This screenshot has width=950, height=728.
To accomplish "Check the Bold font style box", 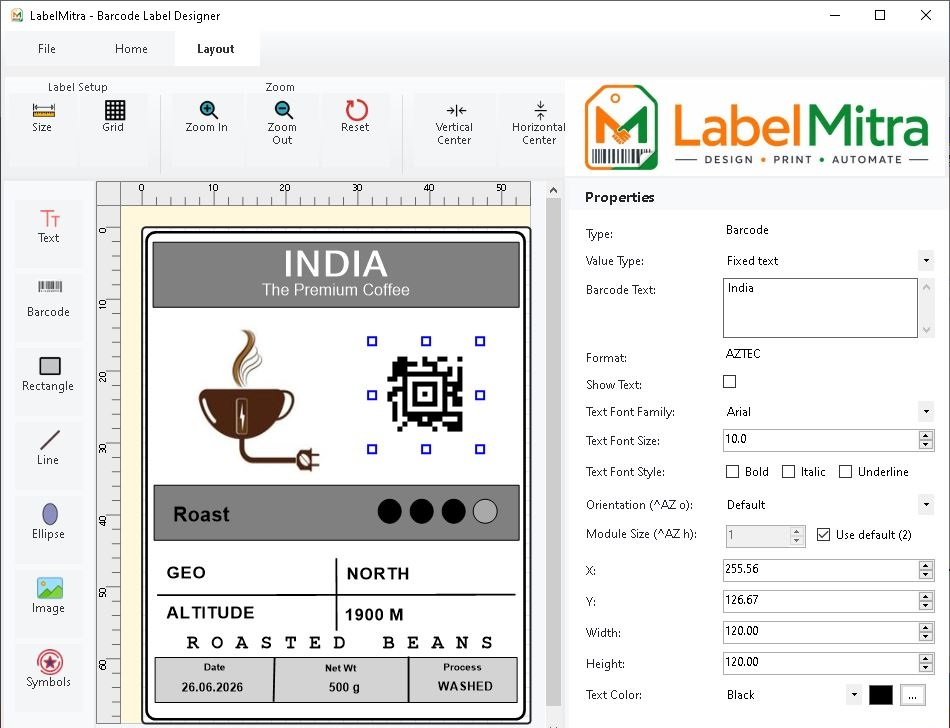I will (x=732, y=472).
